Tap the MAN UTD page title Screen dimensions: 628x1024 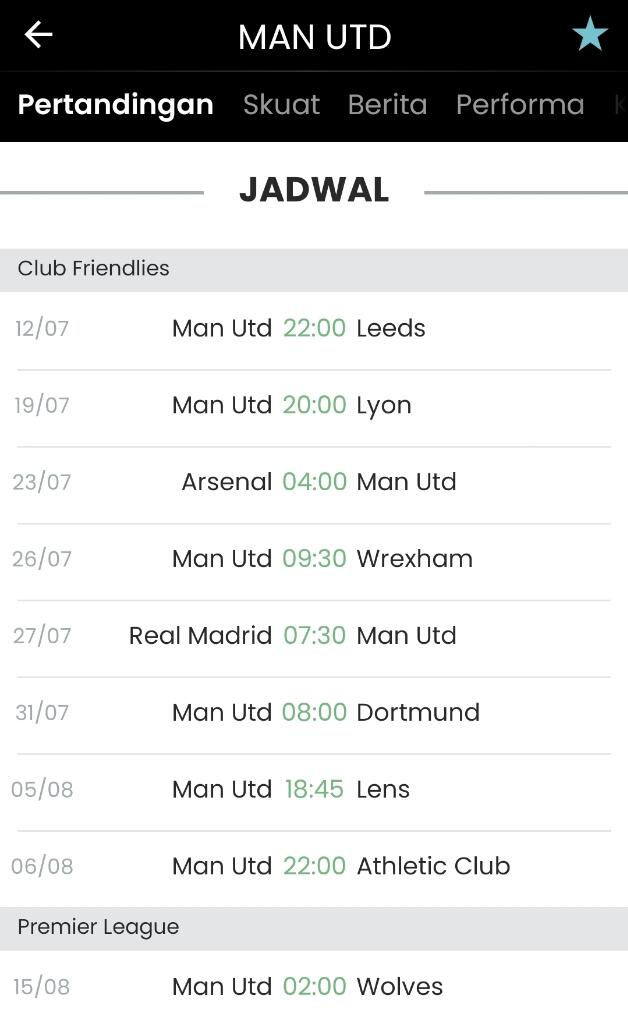314,37
